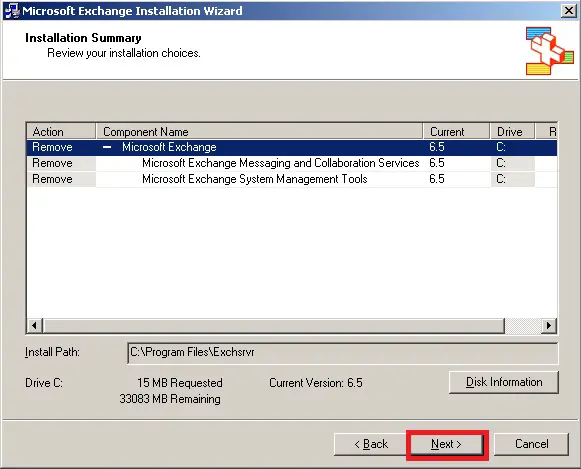Collapse the Microsoft Exchange component tree
The height and width of the screenshot is (469, 581).
(107, 147)
